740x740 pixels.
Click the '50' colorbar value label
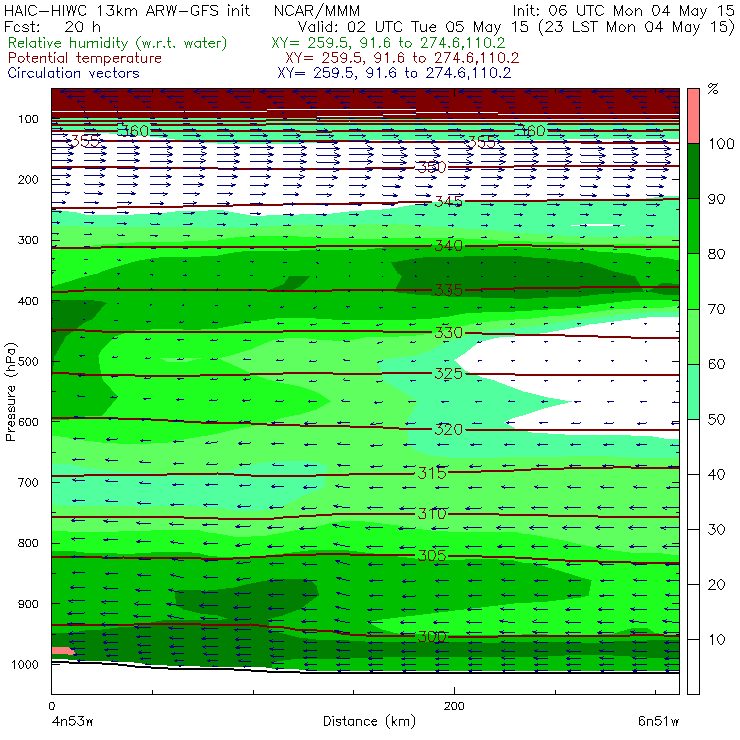[x=716, y=420]
